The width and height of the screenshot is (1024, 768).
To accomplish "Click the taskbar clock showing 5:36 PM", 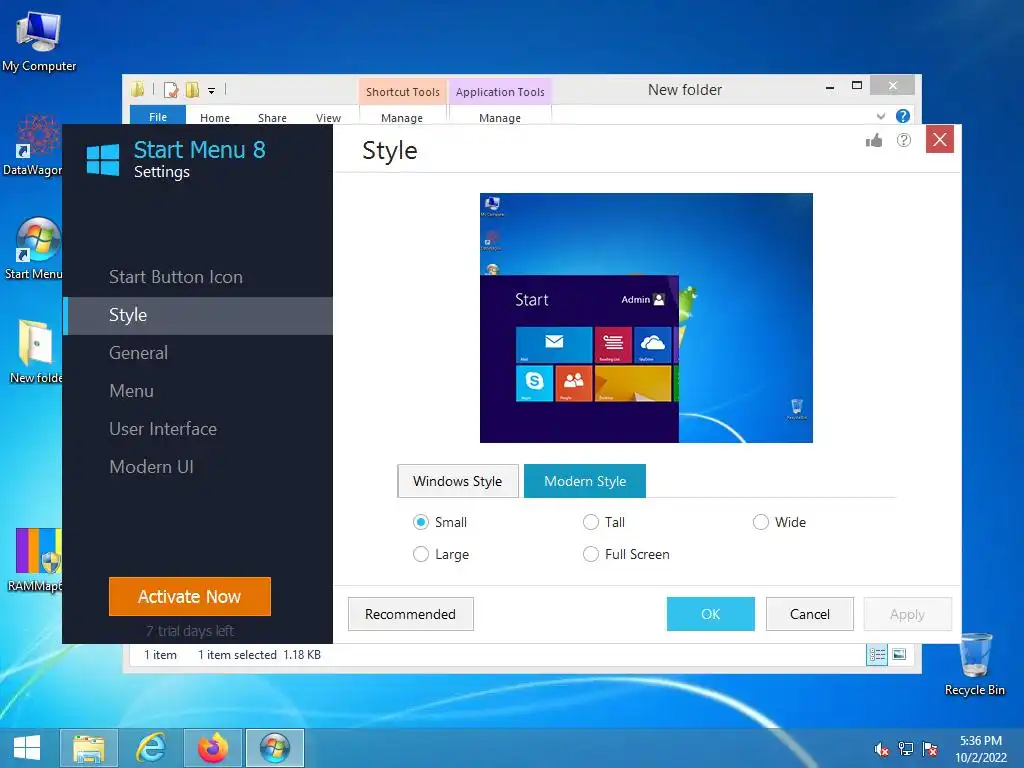I will tap(981, 749).
